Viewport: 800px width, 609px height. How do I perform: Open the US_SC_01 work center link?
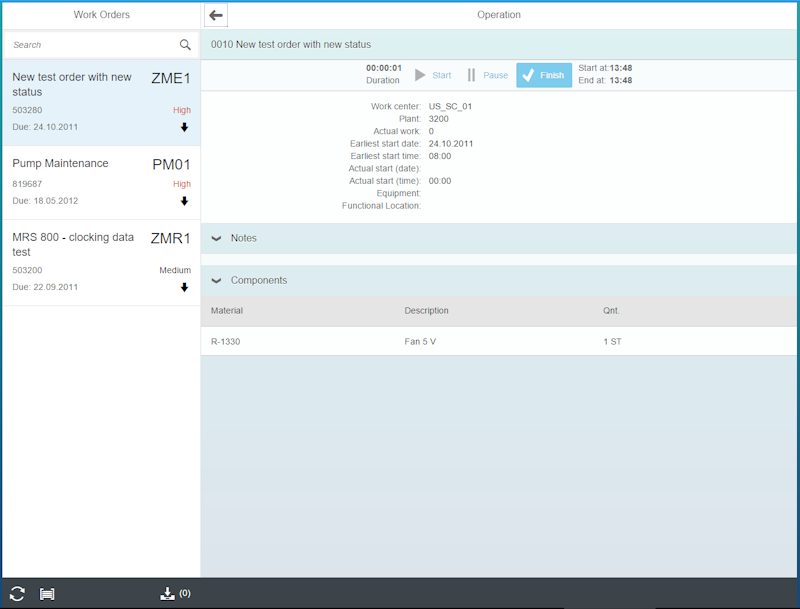(x=452, y=106)
